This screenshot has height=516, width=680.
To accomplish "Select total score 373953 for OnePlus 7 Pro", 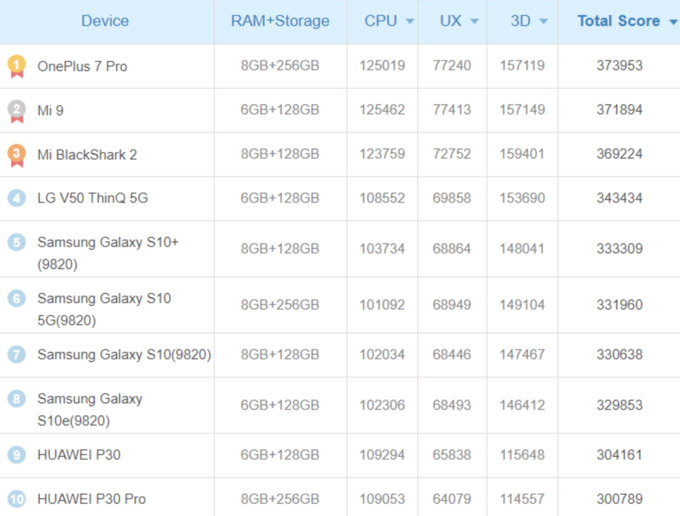I will click(619, 65).
